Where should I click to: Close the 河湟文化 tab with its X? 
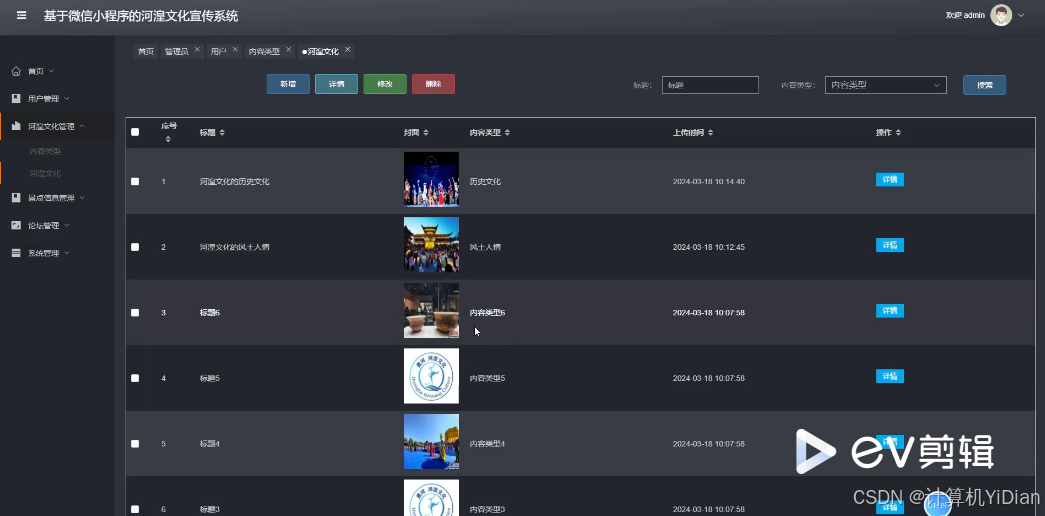click(x=347, y=49)
